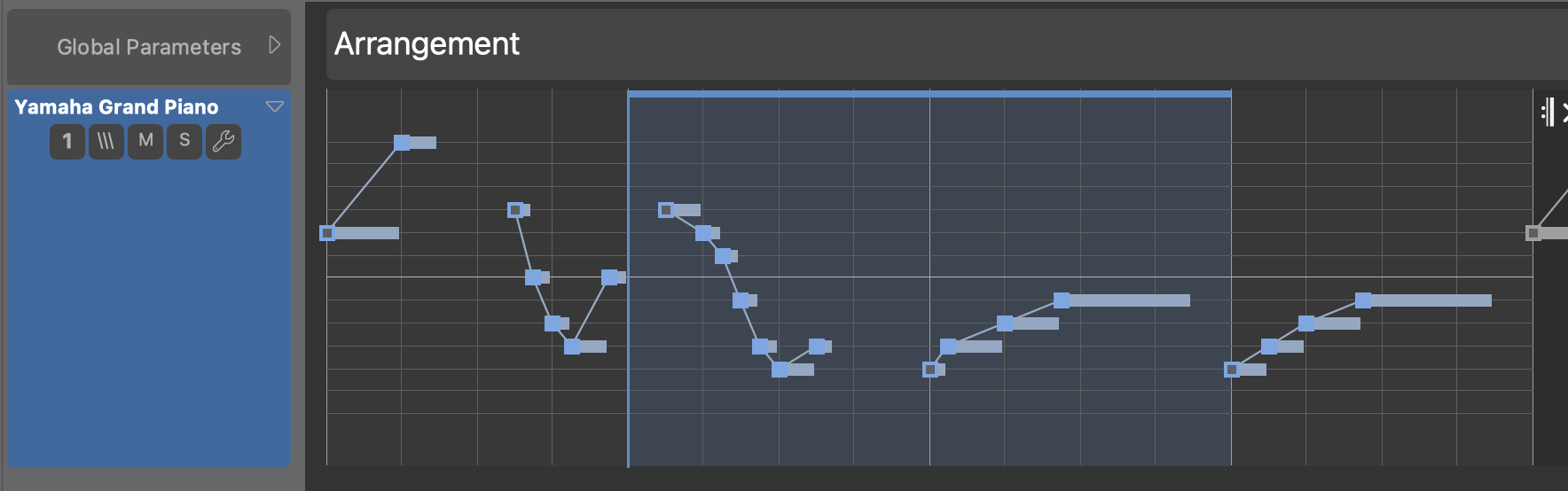1568x491 pixels.
Task: Select the highest note at top left
Action: click(415, 143)
